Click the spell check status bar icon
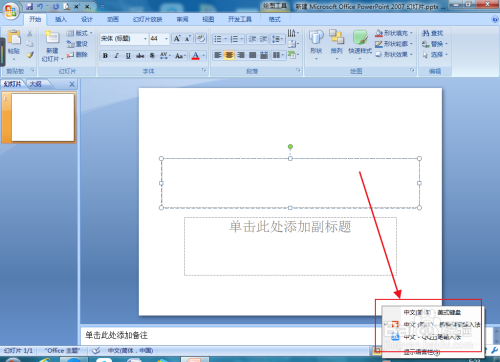The image size is (500, 362). pyautogui.click(x=96, y=350)
